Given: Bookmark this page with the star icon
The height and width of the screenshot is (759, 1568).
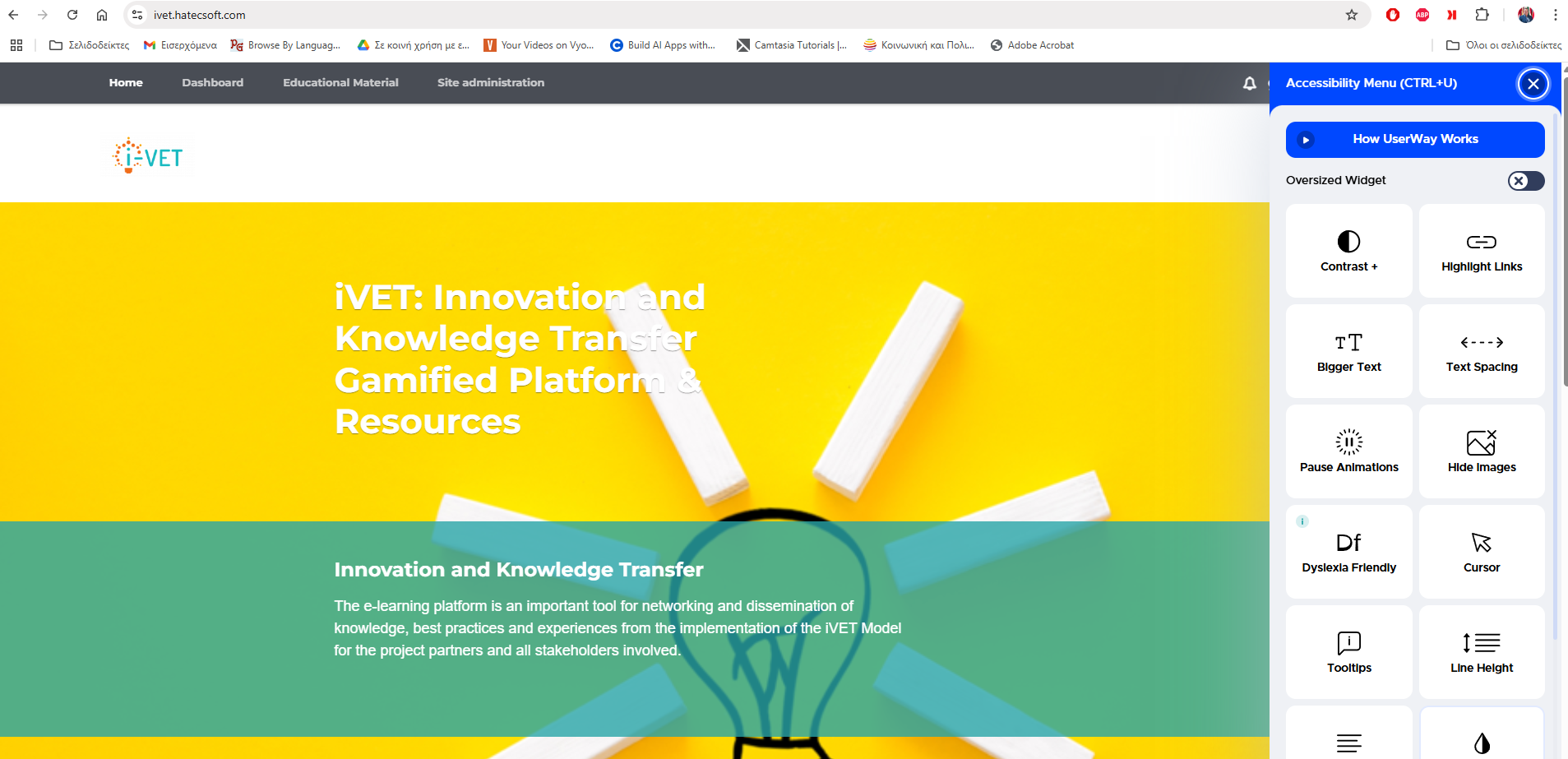Looking at the screenshot, I should (1352, 15).
